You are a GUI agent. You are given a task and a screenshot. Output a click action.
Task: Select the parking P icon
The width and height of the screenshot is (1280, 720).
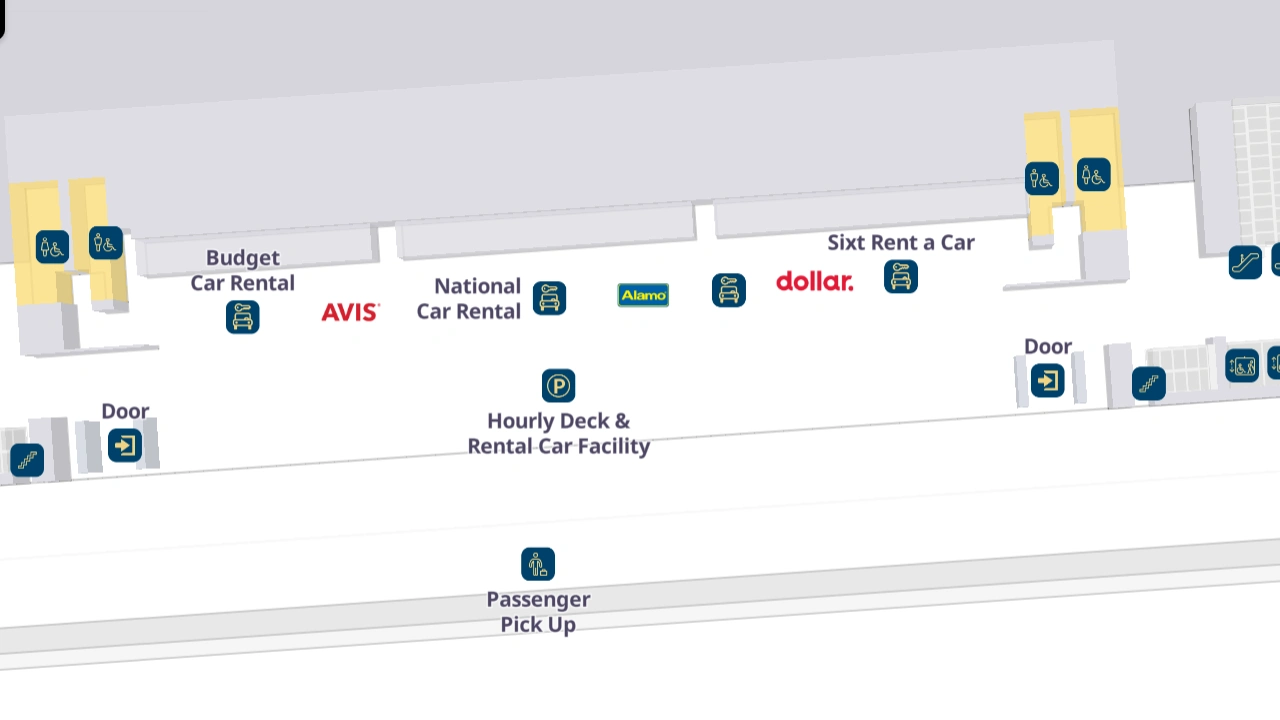click(559, 385)
